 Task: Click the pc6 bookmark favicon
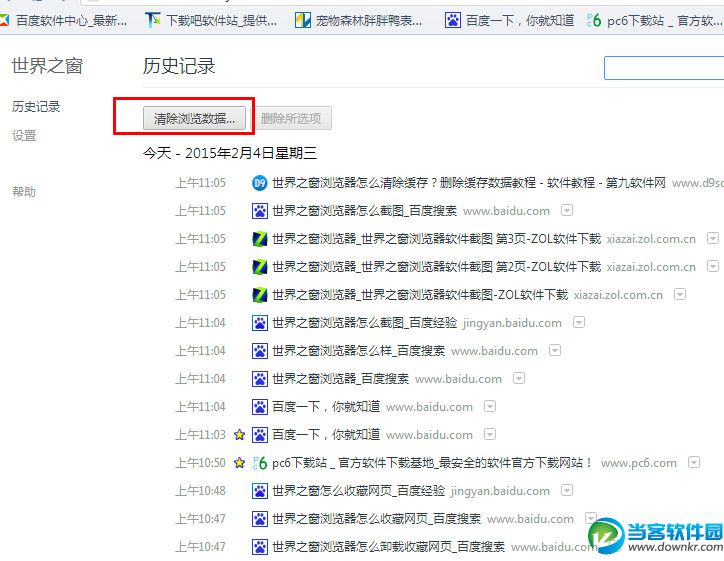tap(594, 20)
